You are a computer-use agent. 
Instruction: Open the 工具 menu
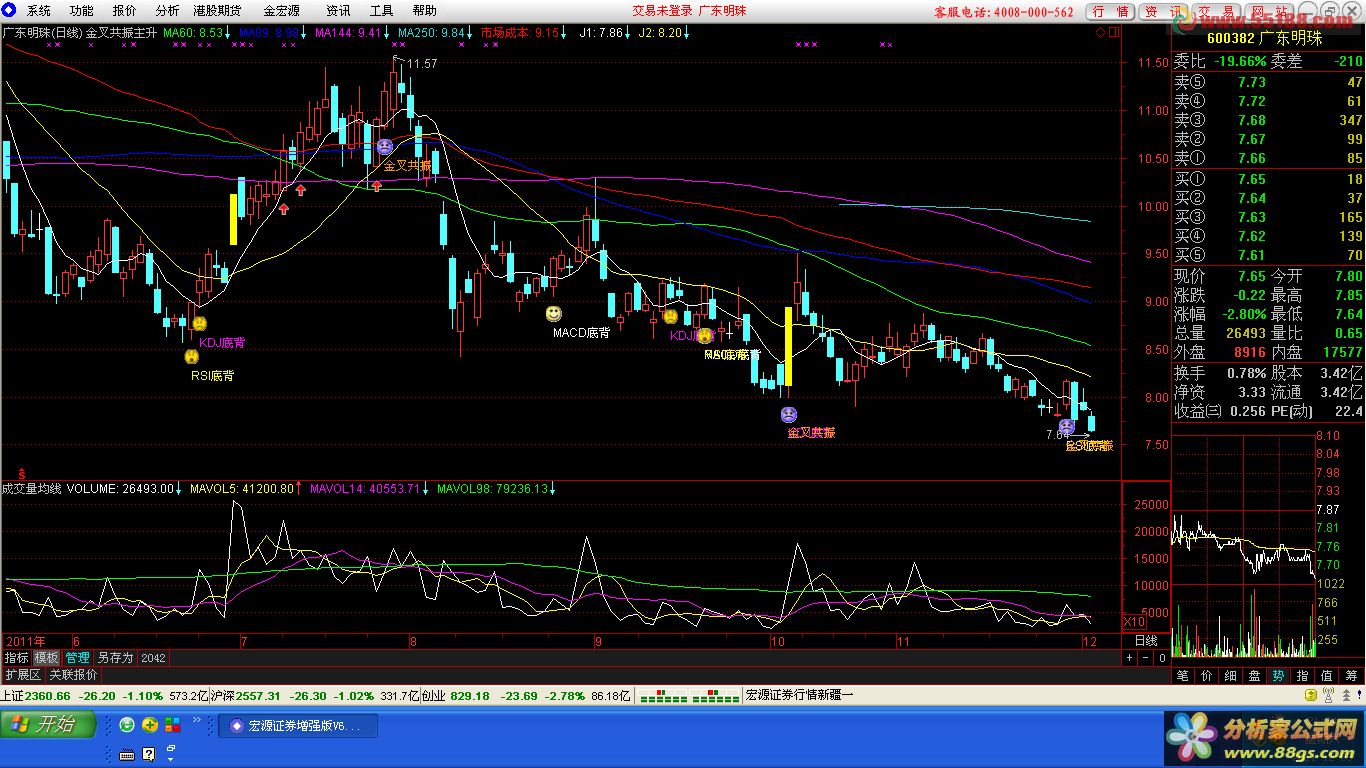pos(381,11)
